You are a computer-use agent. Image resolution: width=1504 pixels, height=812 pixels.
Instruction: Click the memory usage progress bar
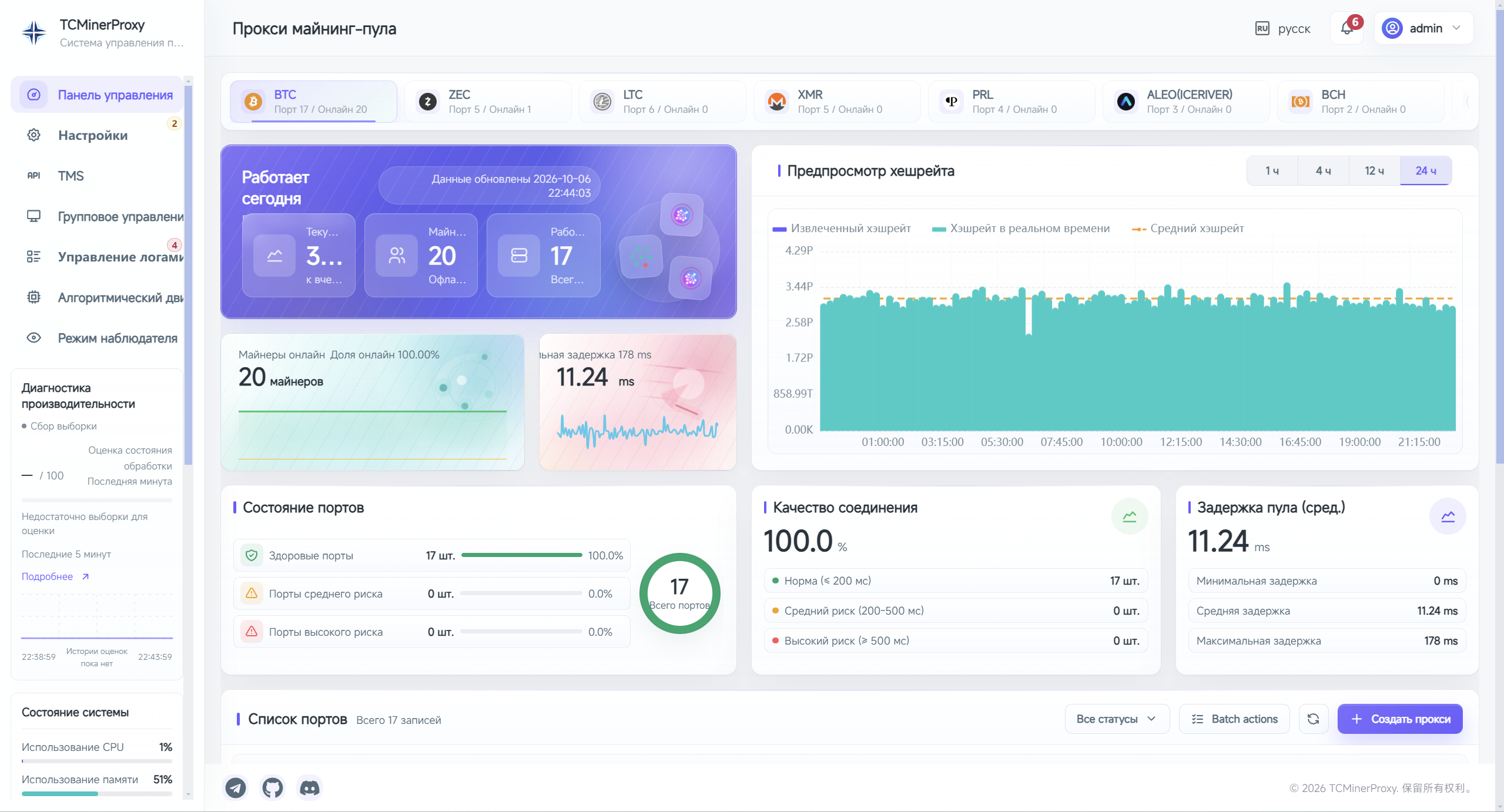(97, 793)
